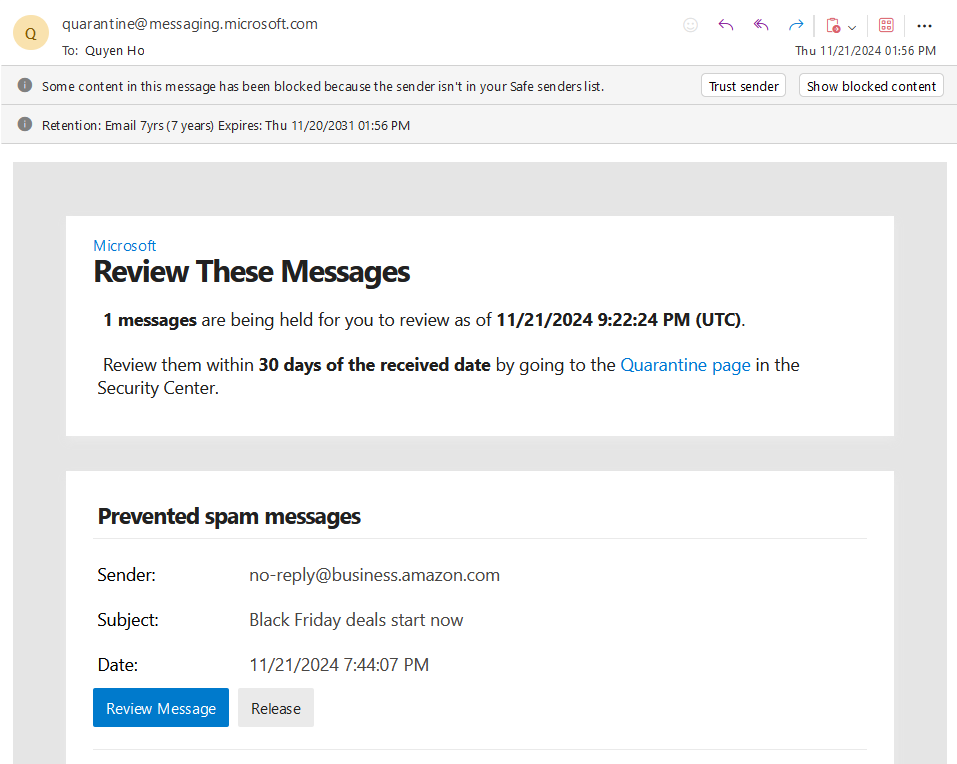Click the Review These Messages heading
This screenshot has width=957, height=764.
(251, 272)
